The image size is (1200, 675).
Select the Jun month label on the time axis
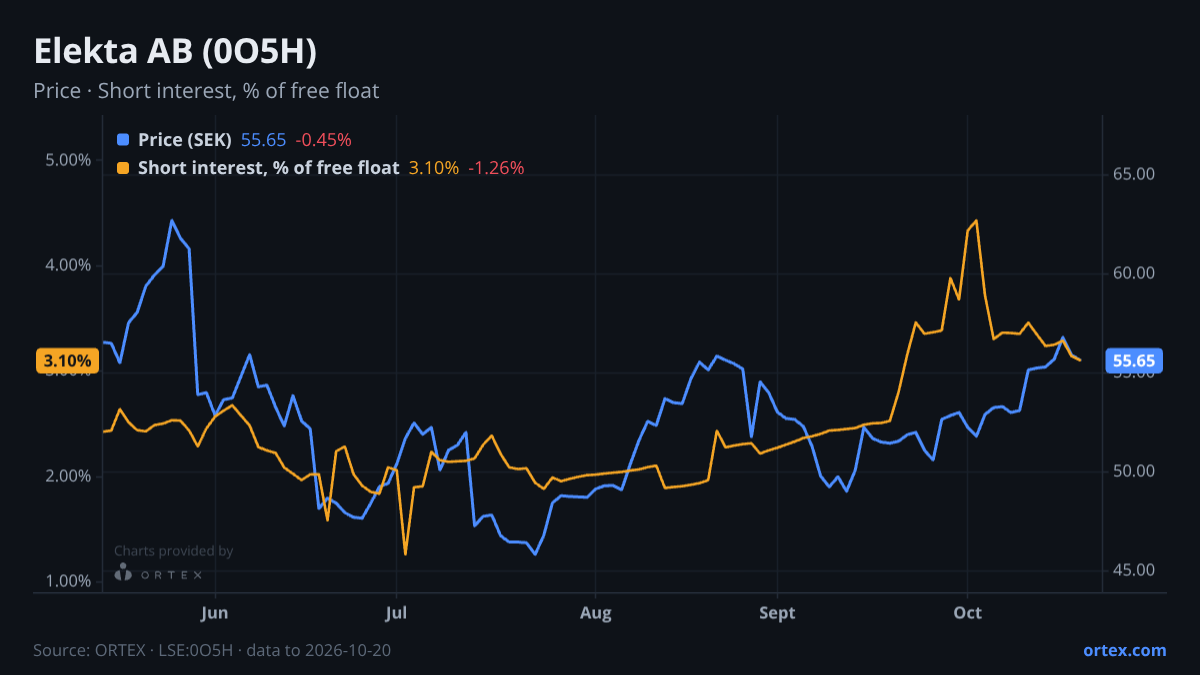click(215, 613)
